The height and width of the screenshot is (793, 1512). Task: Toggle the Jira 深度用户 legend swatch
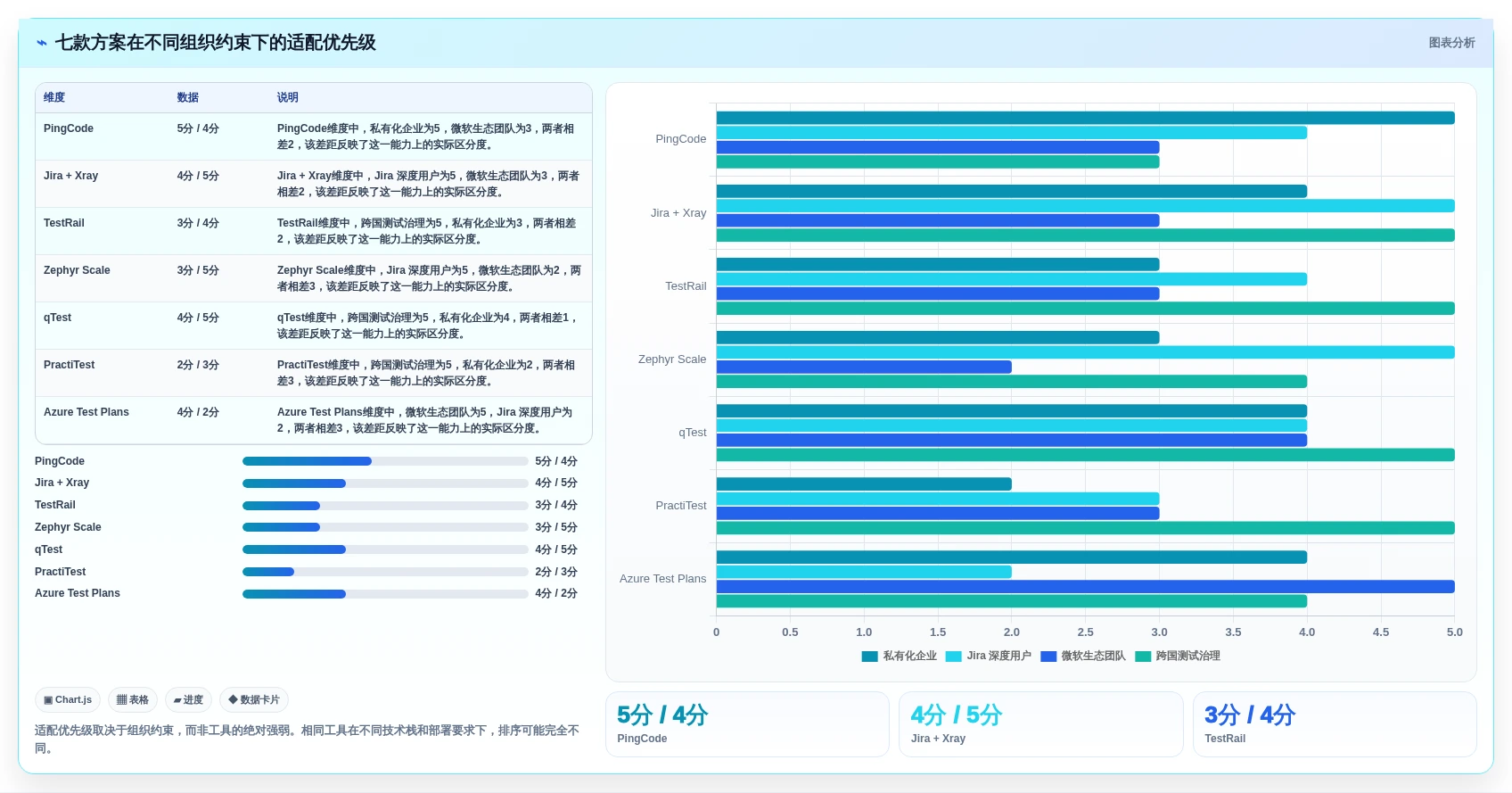click(954, 657)
